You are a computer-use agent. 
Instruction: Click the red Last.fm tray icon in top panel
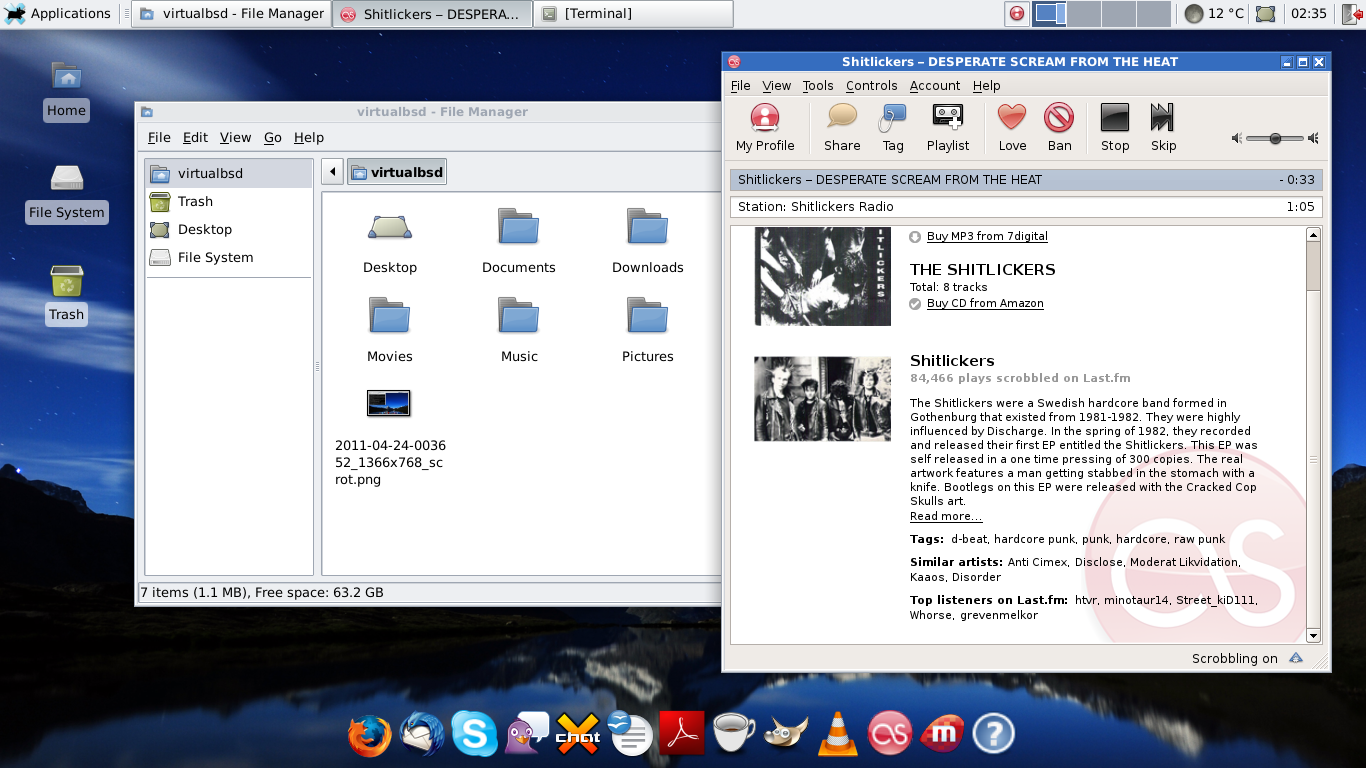1016,14
